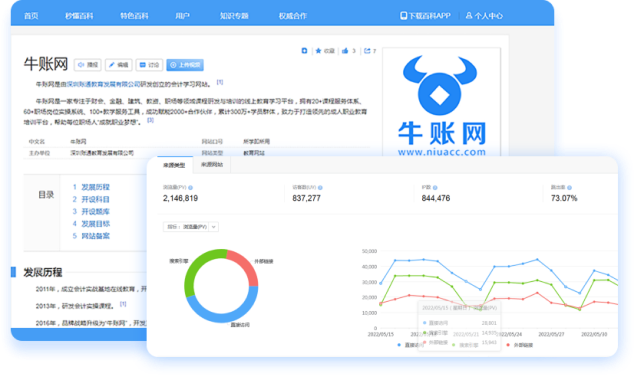Screen dimensions: 636x376
Task: Click the green 搜索引擎 donut chart segment
Action: [x=198, y=267]
